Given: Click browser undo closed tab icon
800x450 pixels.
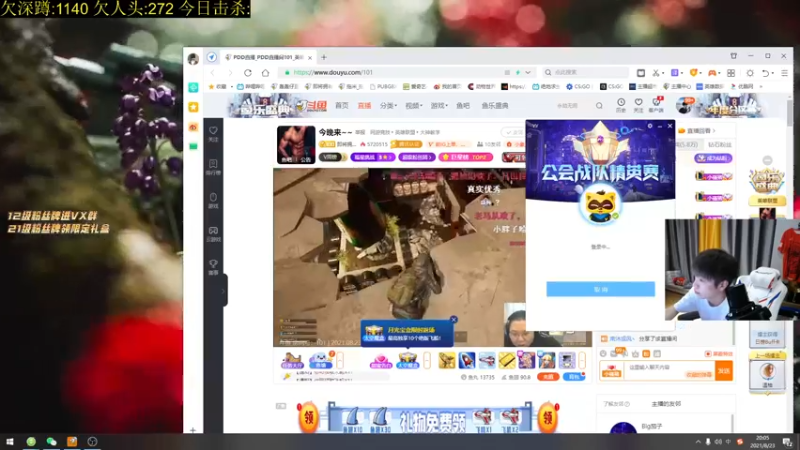Looking at the screenshot, I should (766, 73).
